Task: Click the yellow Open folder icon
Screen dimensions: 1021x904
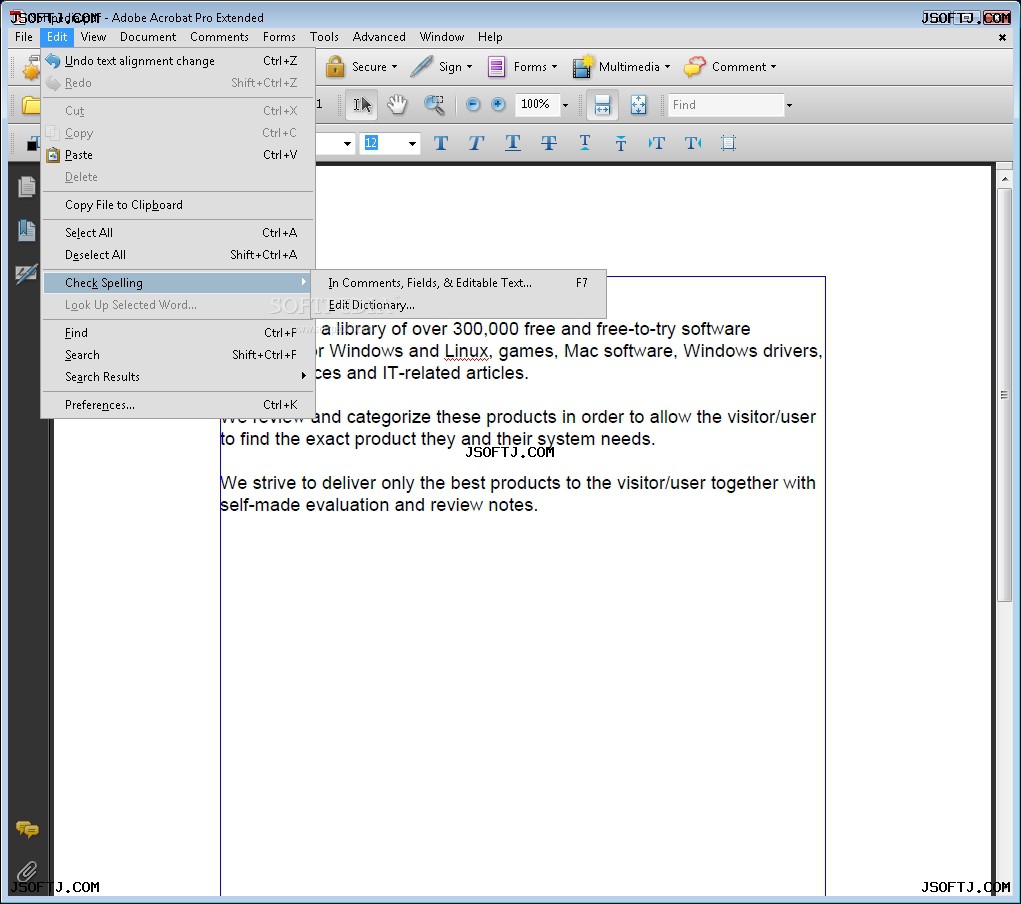Action: (31, 105)
